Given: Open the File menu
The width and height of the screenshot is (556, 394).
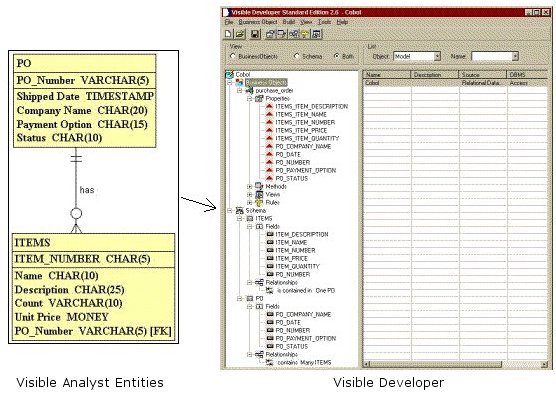Looking at the screenshot, I should click(x=229, y=22).
